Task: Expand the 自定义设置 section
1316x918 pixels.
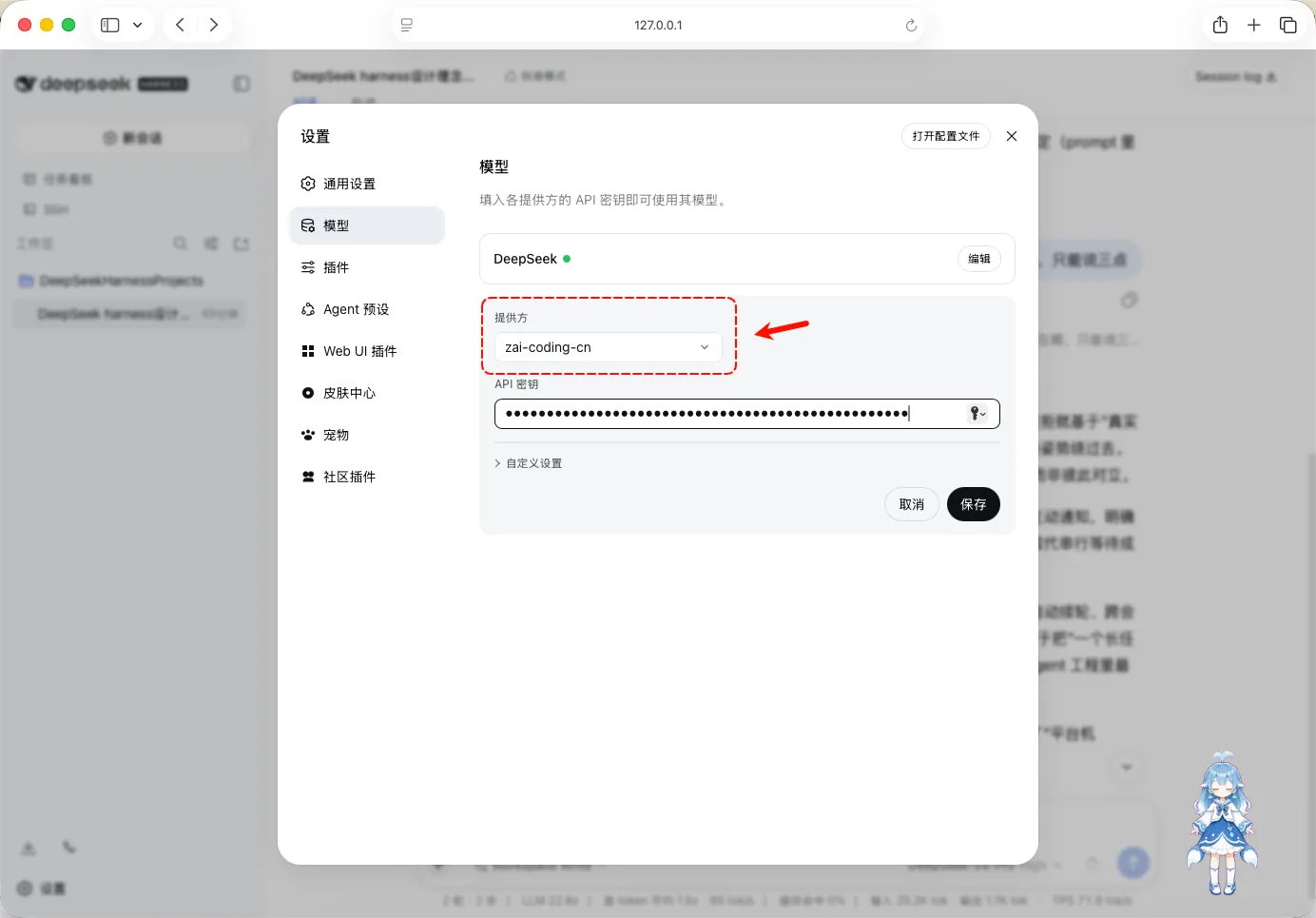Action: point(529,463)
